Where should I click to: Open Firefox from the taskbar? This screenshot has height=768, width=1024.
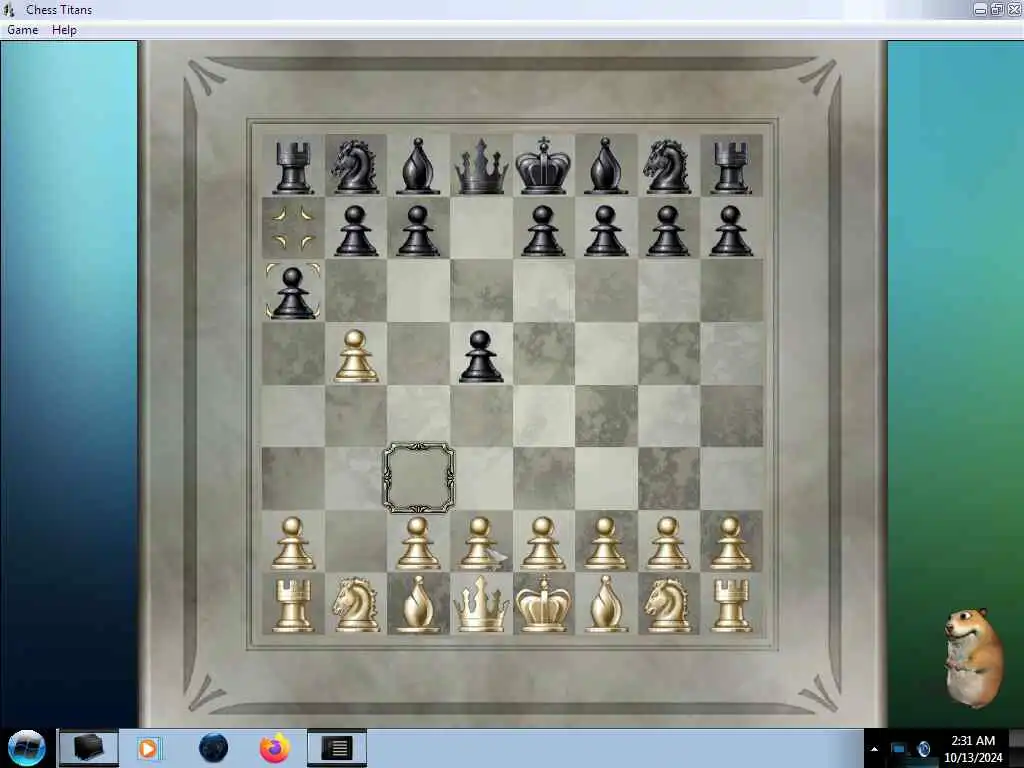click(275, 748)
